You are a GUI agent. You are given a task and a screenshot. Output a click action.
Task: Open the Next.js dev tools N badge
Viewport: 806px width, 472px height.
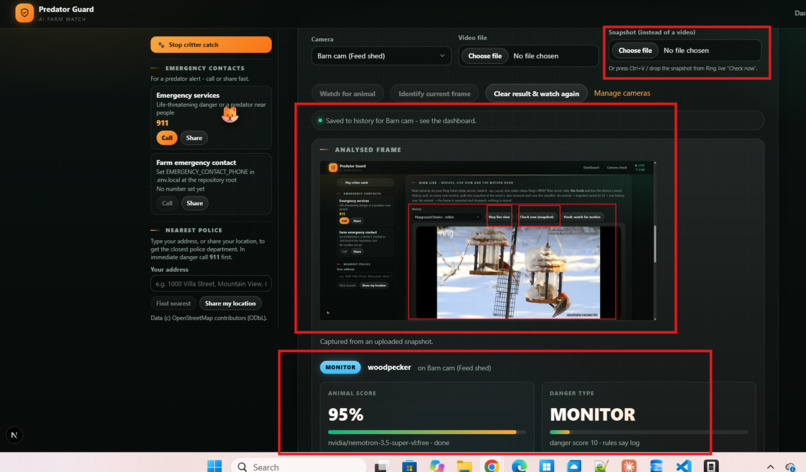click(14, 435)
